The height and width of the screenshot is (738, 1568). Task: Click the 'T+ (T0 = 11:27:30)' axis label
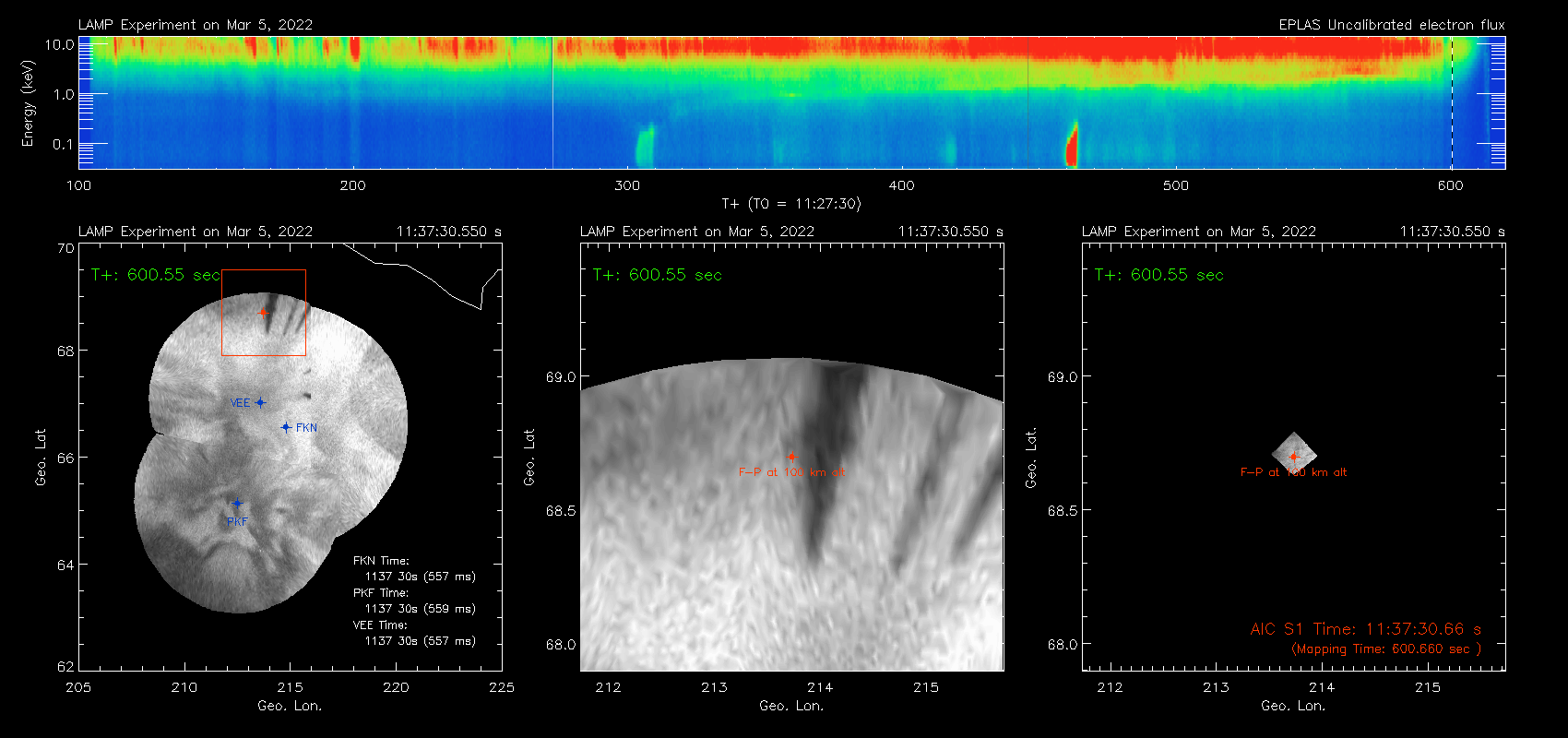[x=791, y=204]
